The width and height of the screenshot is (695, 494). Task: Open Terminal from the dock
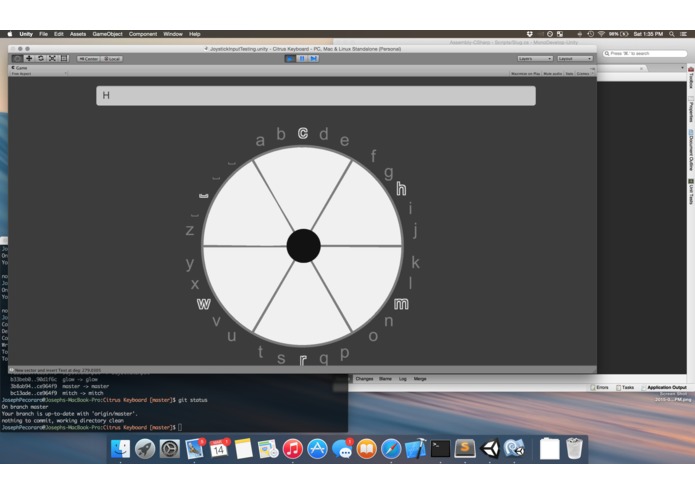click(440, 449)
